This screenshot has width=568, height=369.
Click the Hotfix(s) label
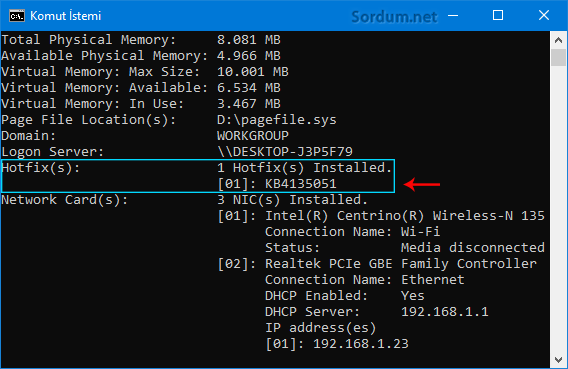click(40, 168)
